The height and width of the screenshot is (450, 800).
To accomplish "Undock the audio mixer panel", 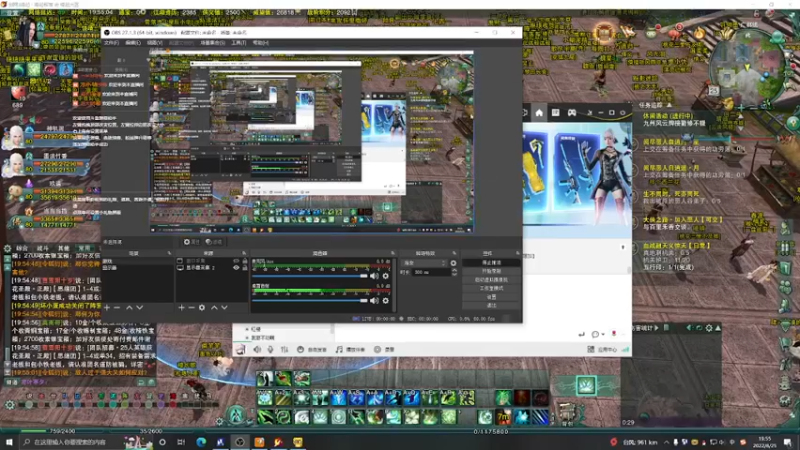I will tap(393, 253).
